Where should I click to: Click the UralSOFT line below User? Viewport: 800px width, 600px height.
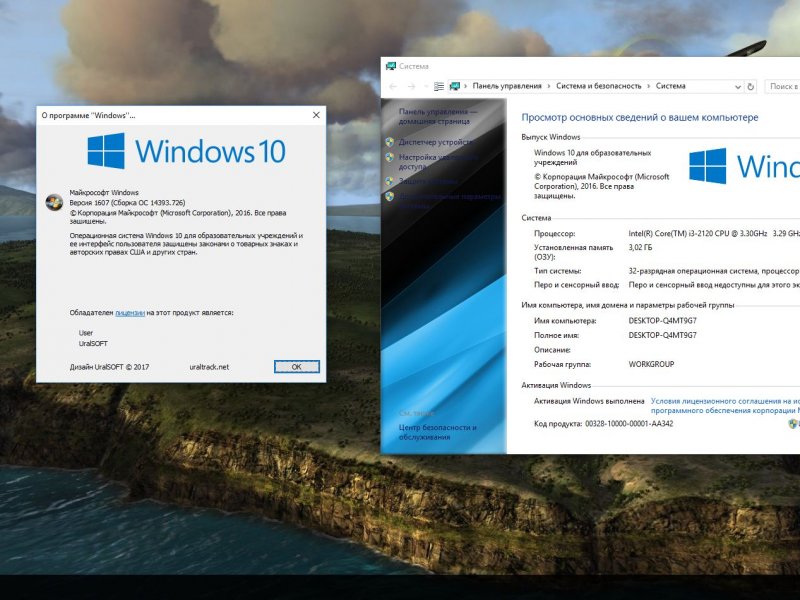(93, 343)
